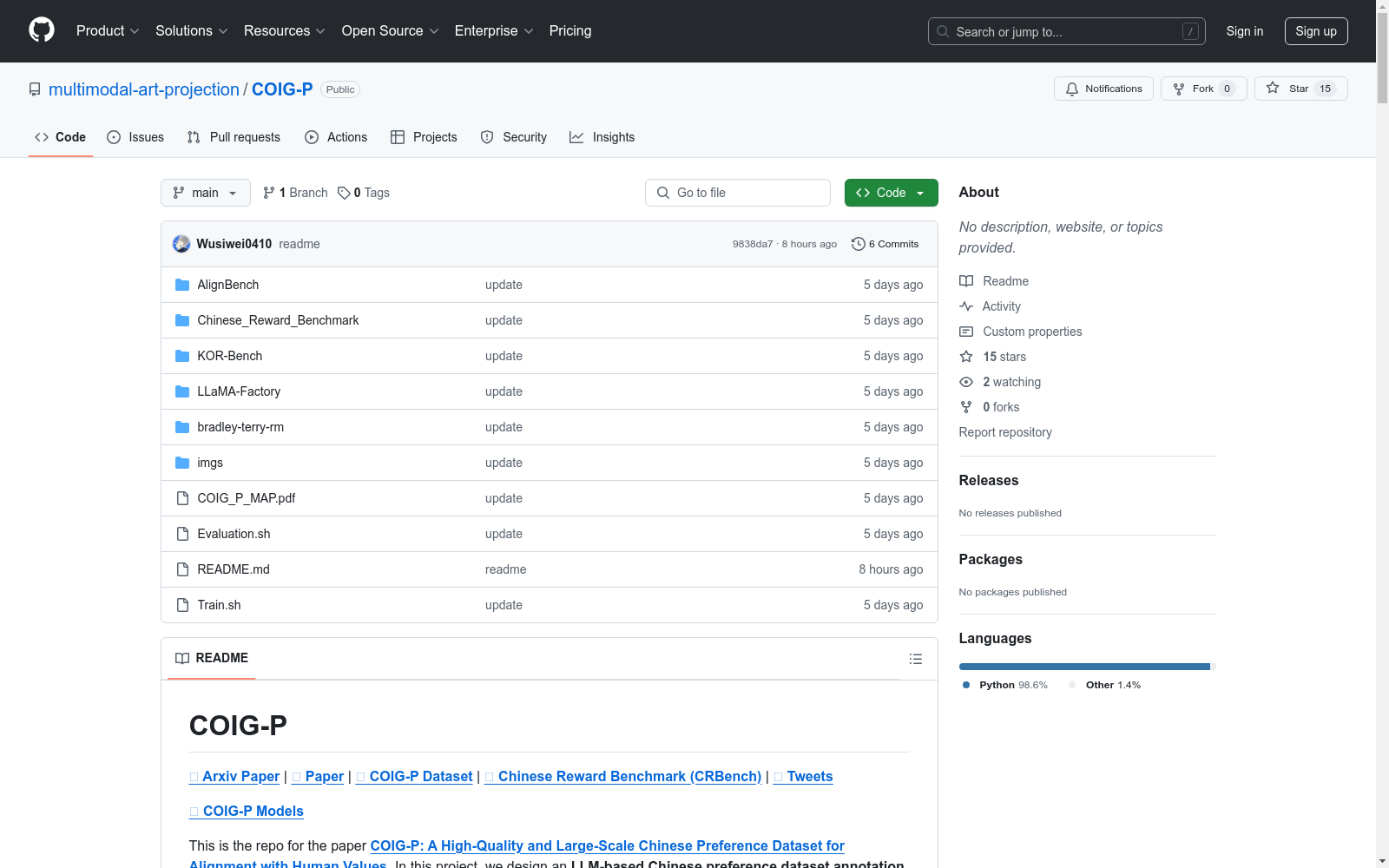Click the COIG_P_MAP.pdf file icon
The image size is (1389, 868).
tap(182, 498)
